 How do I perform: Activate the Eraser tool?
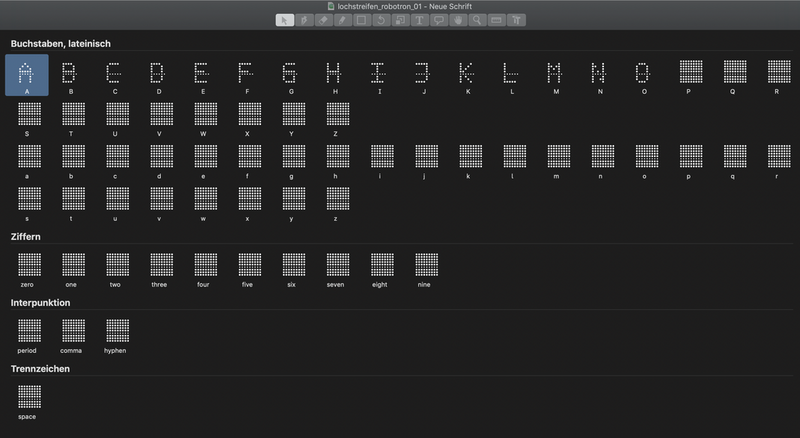click(x=323, y=20)
